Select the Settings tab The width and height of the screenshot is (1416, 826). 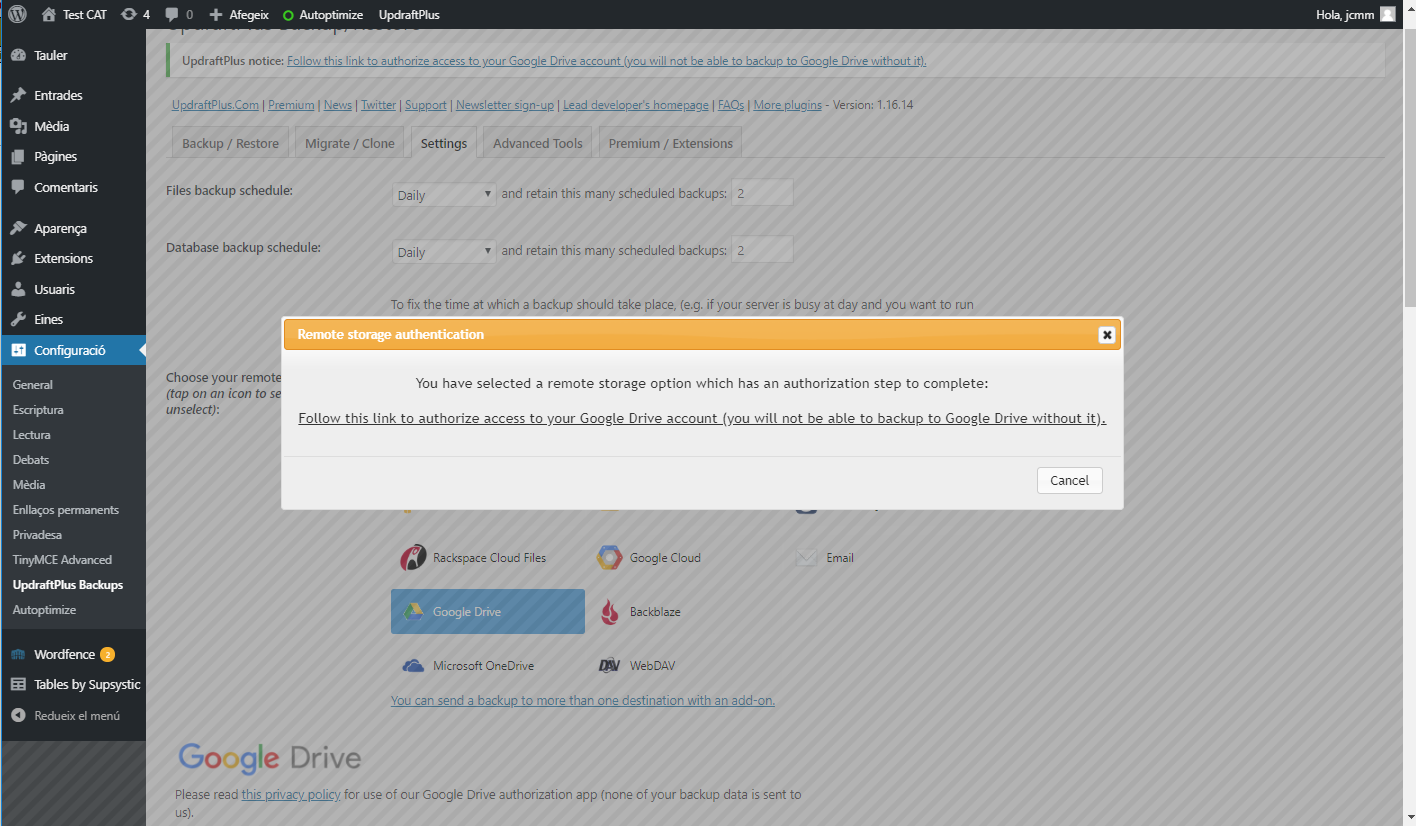(444, 143)
